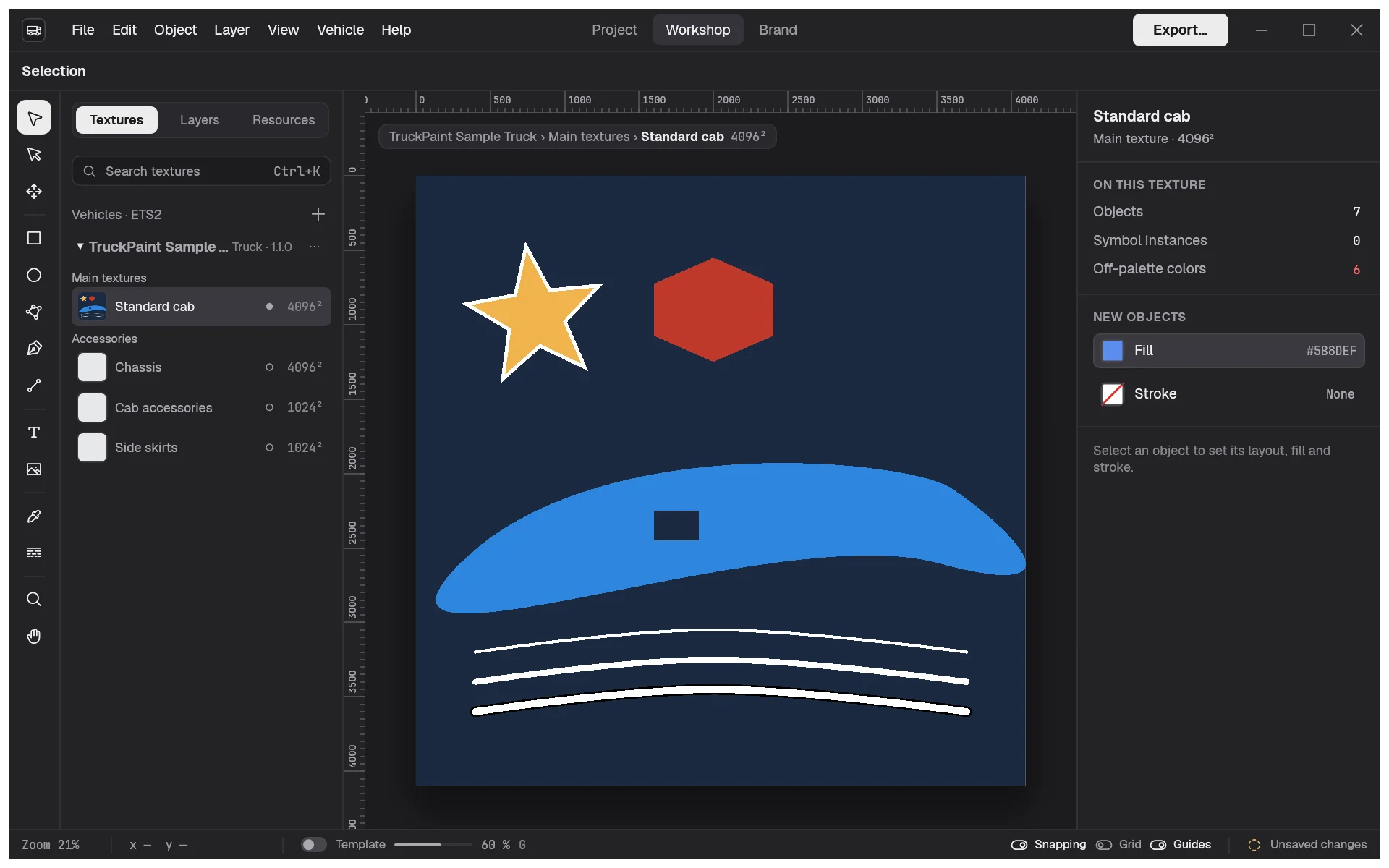Switch to the Resources tab
This screenshot has height=868, width=1389.
284,120
